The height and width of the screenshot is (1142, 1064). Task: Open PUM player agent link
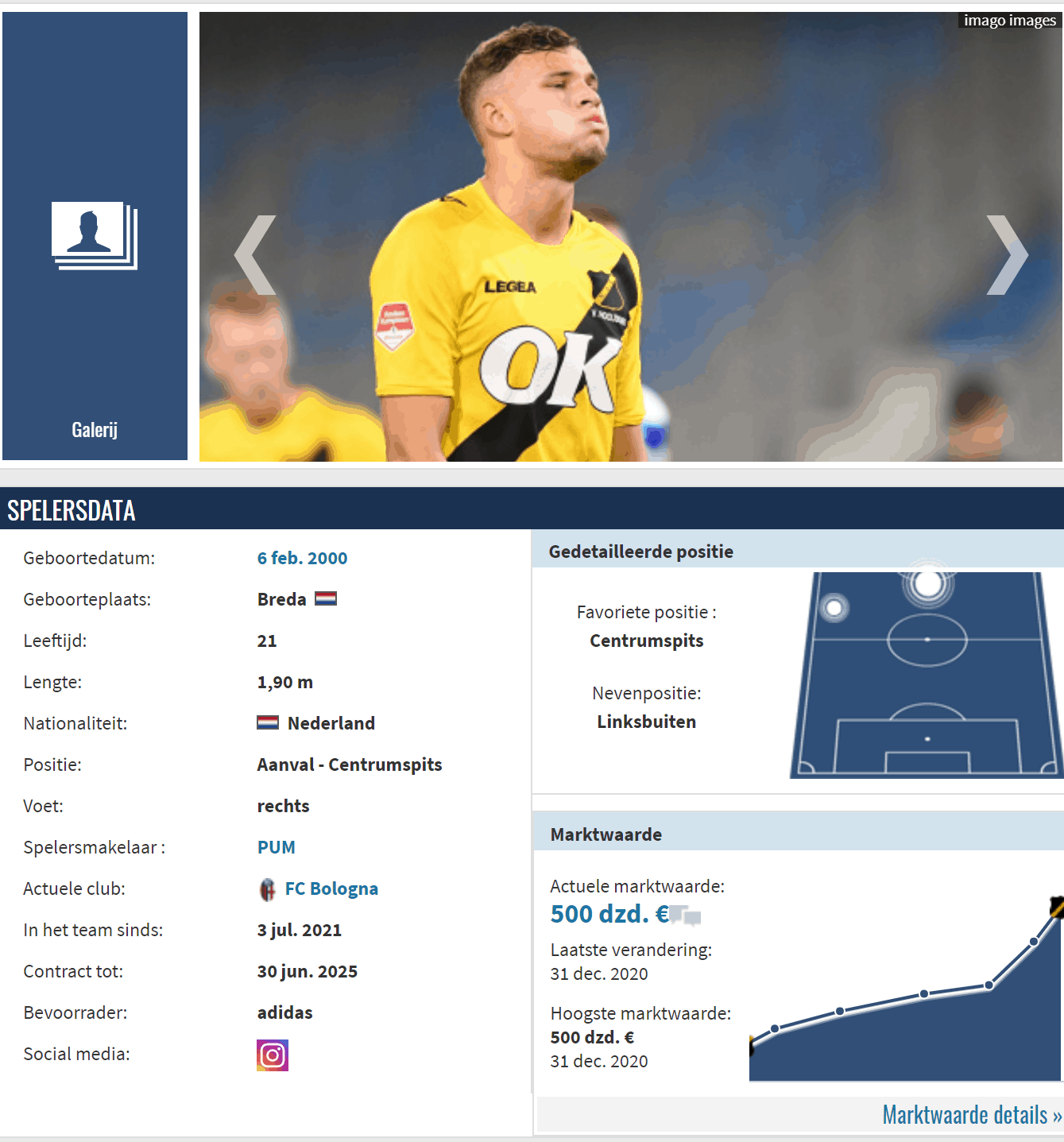[276, 847]
